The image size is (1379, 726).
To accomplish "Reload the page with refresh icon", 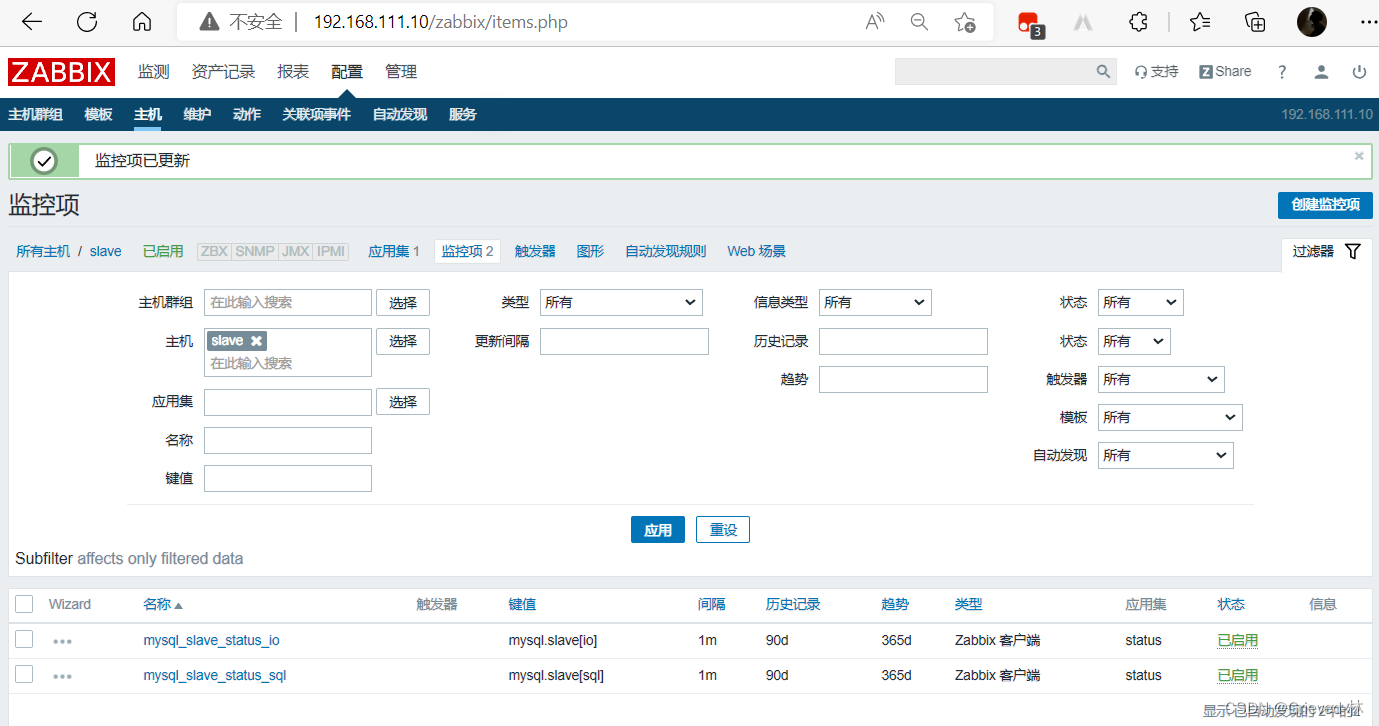I will [x=87, y=22].
